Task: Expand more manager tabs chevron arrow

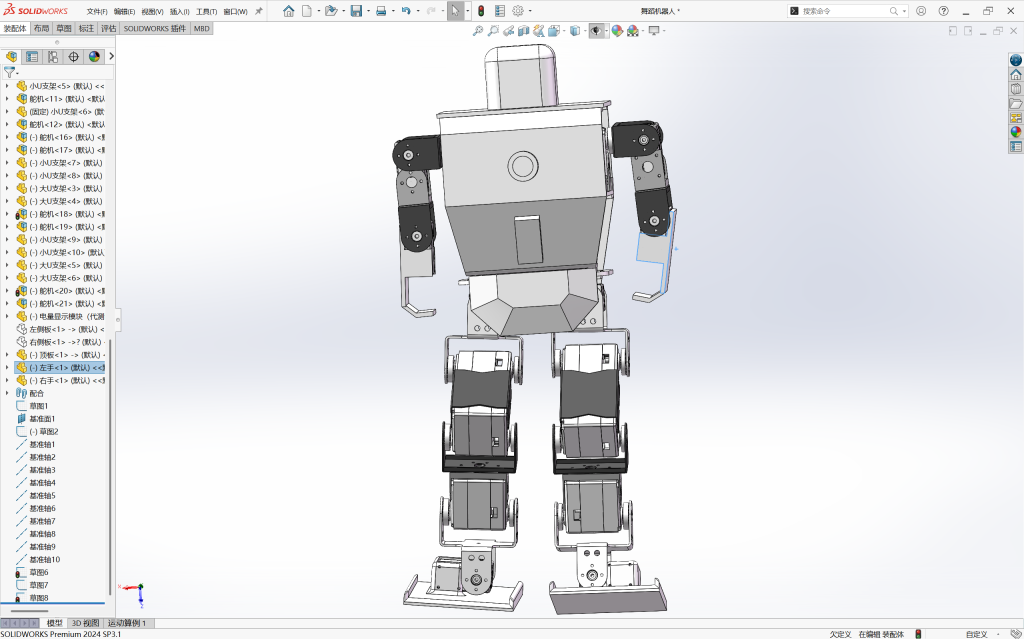Action: tap(111, 56)
